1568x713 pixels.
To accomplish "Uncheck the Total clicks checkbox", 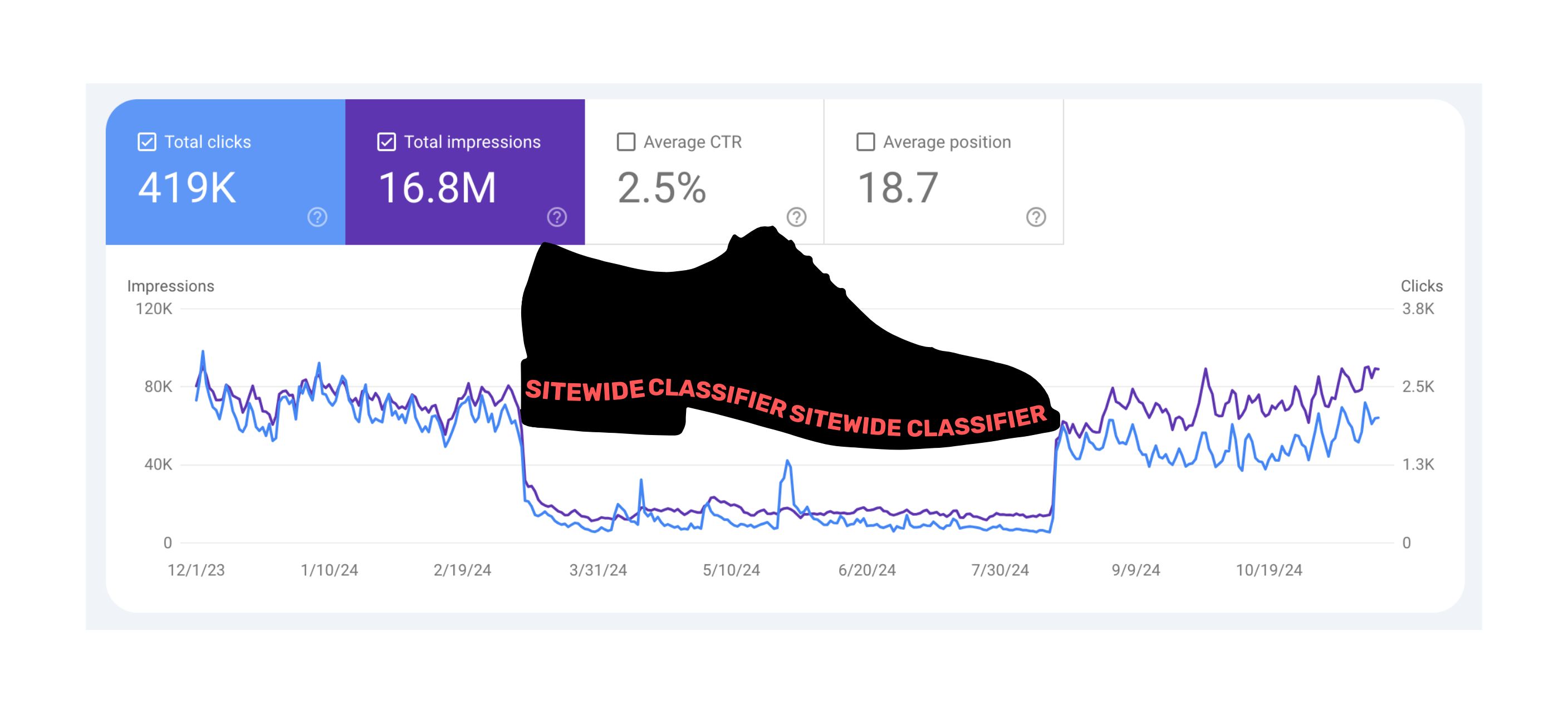I will pos(146,142).
